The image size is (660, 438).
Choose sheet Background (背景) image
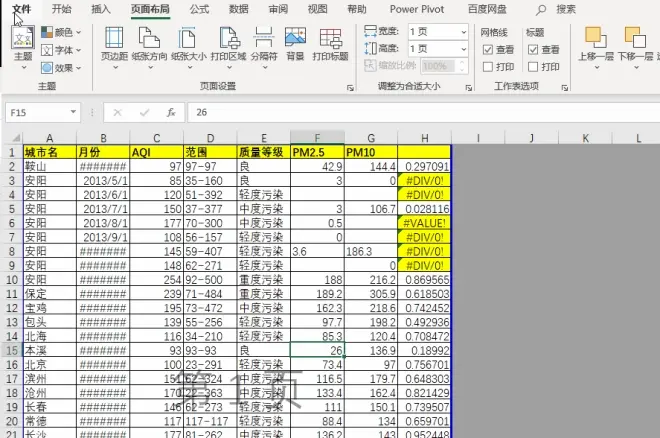(295, 44)
